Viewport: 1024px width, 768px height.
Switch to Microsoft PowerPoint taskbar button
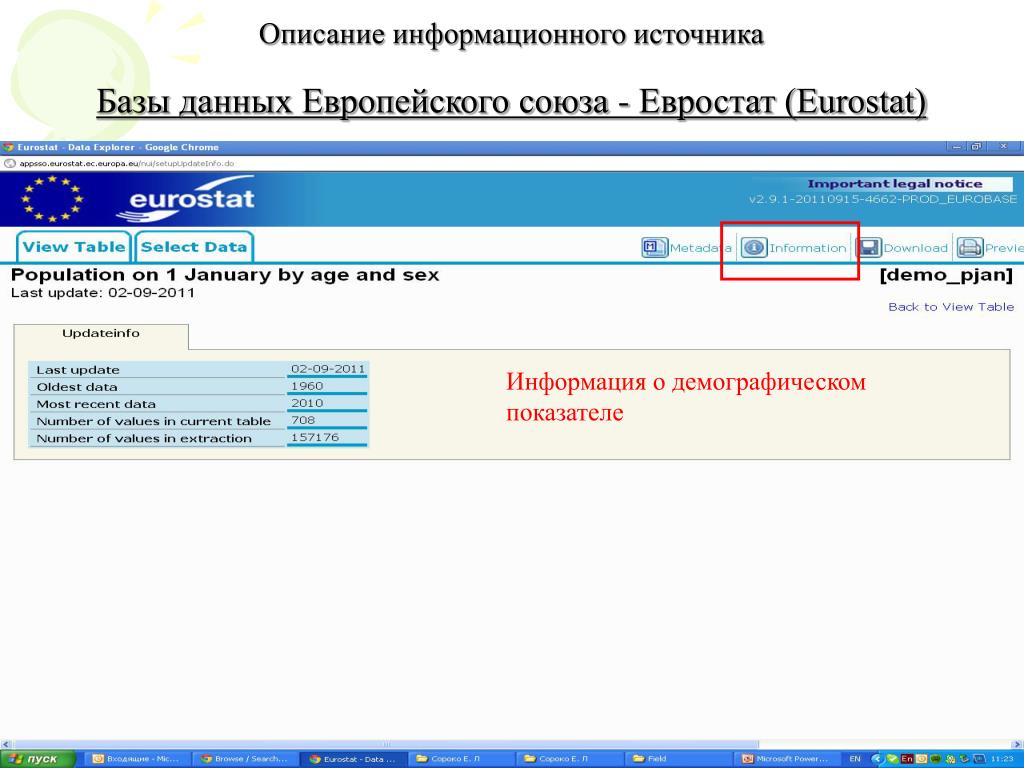(786, 759)
